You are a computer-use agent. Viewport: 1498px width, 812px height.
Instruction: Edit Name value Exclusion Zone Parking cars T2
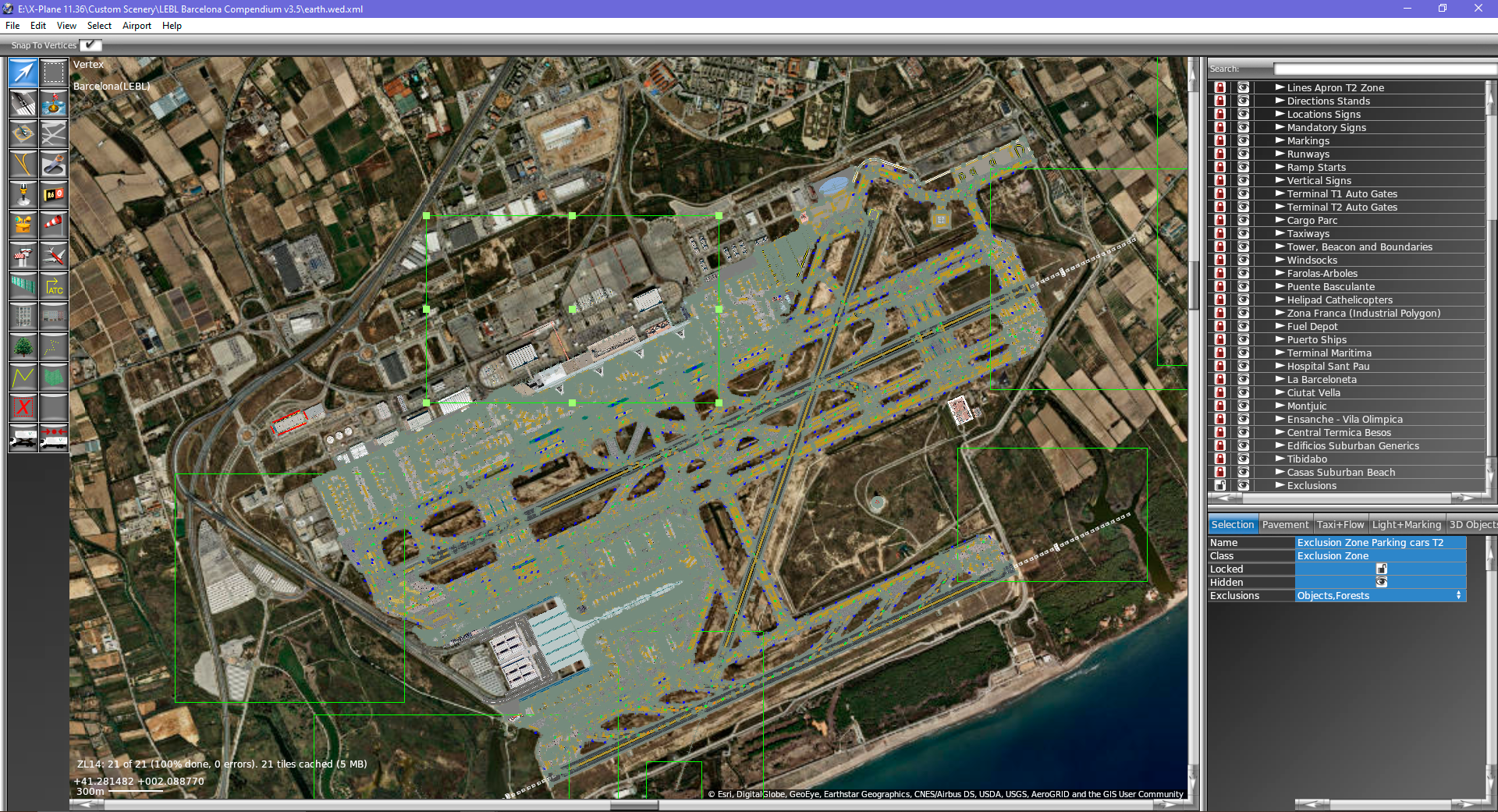click(1380, 542)
